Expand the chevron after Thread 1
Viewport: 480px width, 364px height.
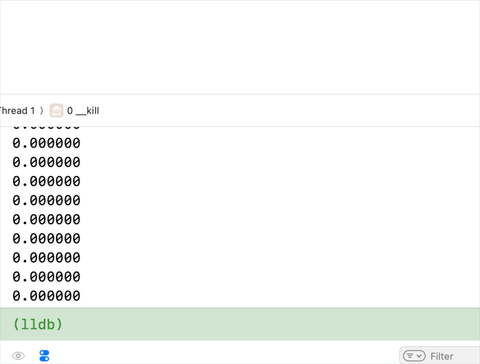point(42,111)
